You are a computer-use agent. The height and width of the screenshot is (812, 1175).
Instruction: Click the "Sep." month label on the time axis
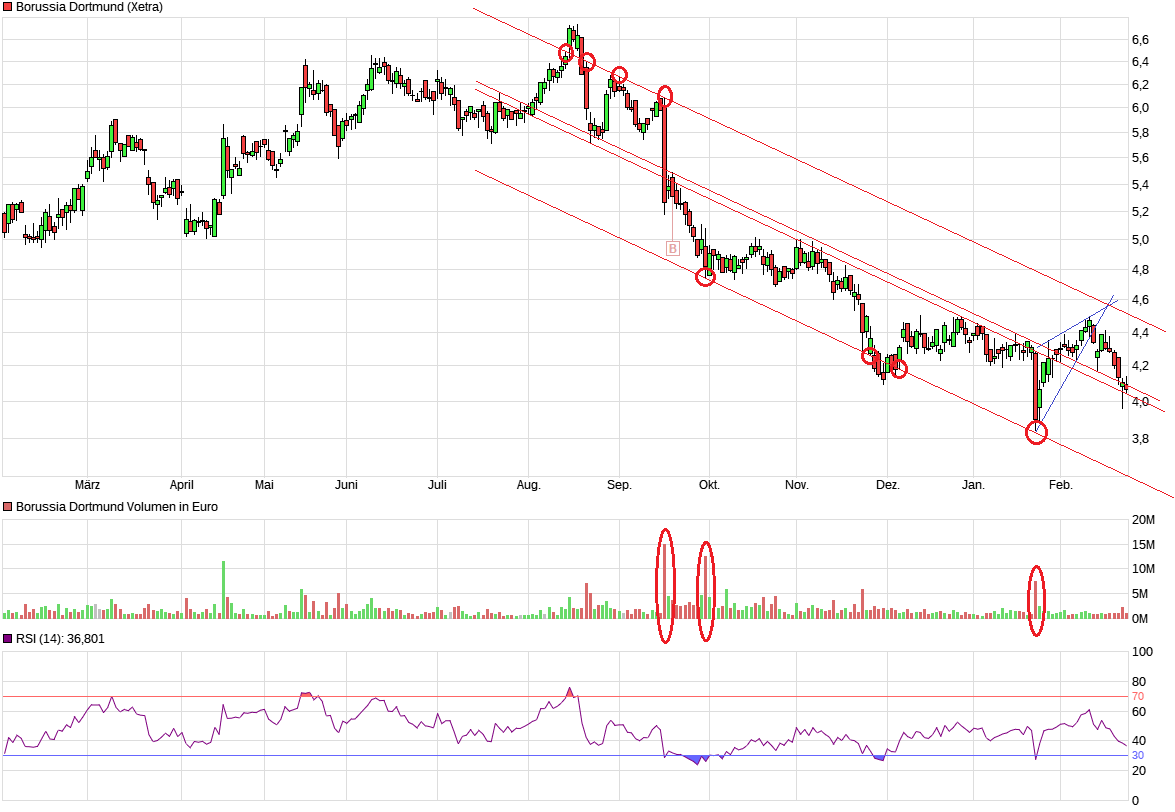point(619,485)
